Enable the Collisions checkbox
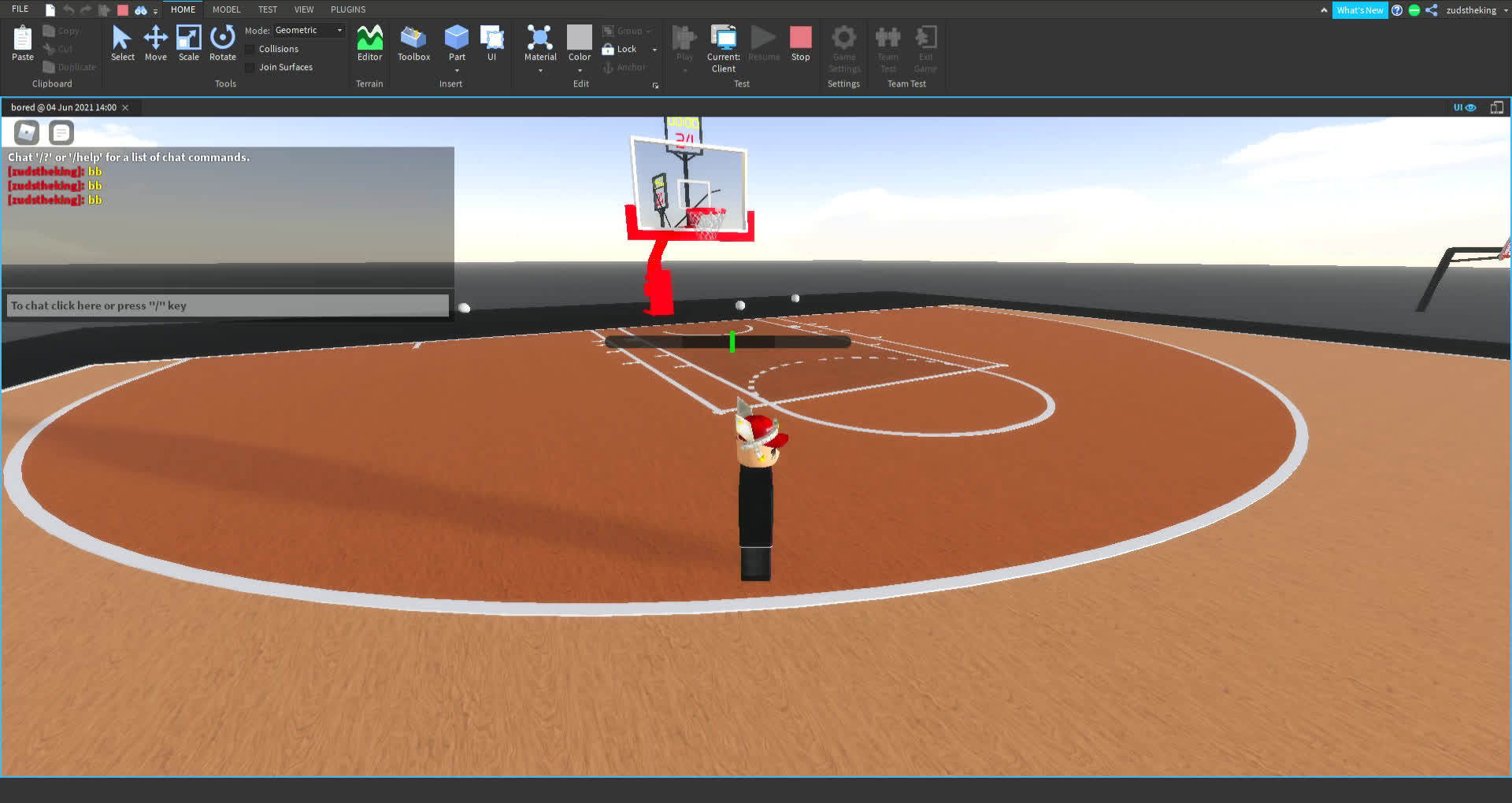Image resolution: width=1512 pixels, height=803 pixels. tap(250, 48)
